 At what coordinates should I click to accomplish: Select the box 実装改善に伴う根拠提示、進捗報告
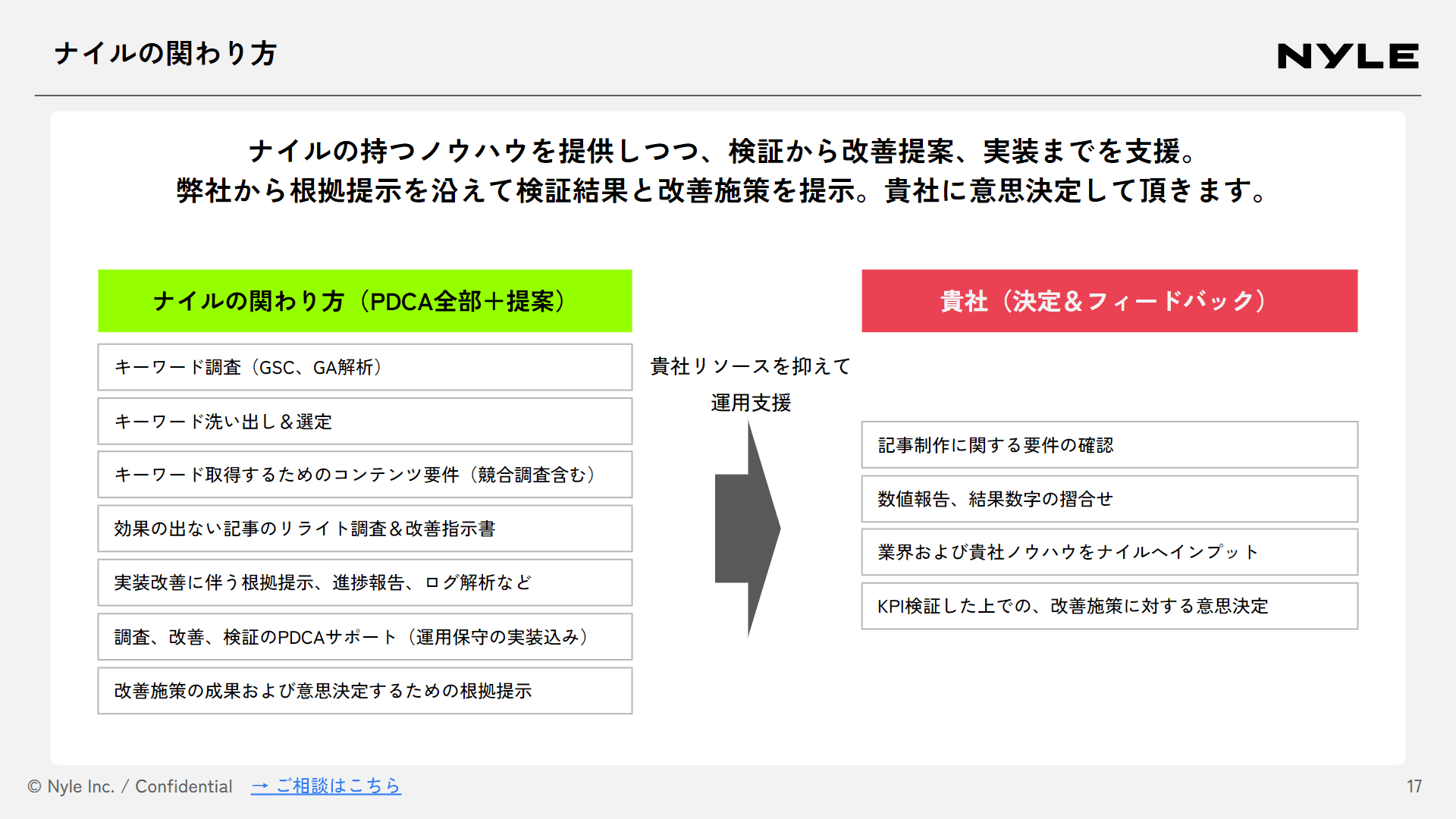coord(365,582)
